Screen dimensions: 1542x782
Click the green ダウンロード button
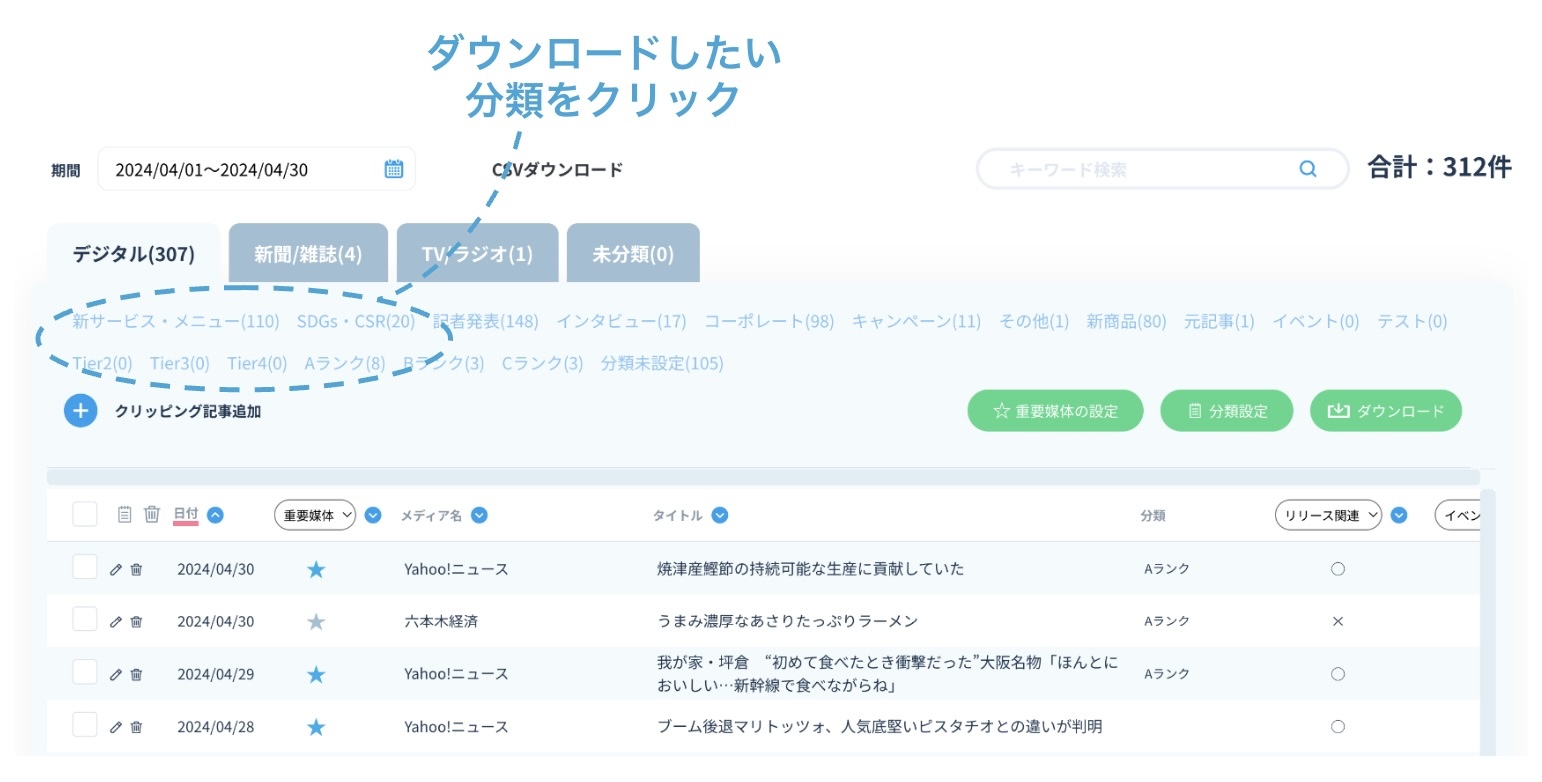pos(1385,411)
